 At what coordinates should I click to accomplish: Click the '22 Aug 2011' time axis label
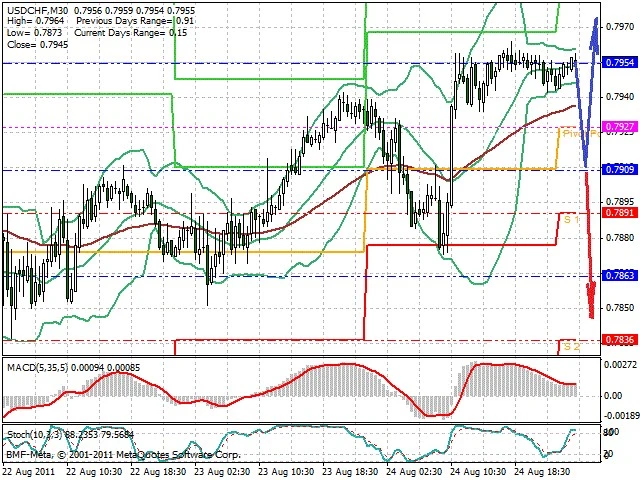29,472
